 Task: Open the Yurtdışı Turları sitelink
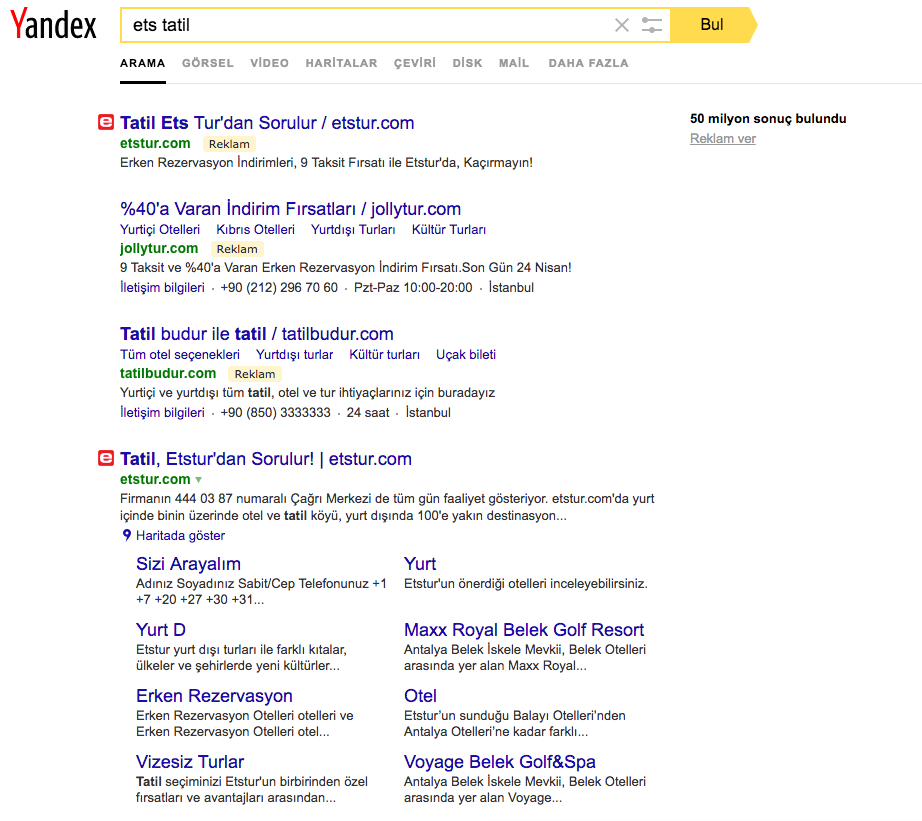[353, 229]
